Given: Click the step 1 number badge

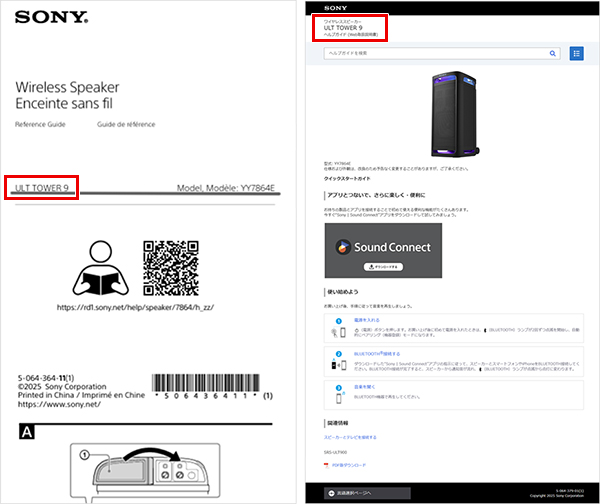Looking at the screenshot, I should (x=339, y=321).
